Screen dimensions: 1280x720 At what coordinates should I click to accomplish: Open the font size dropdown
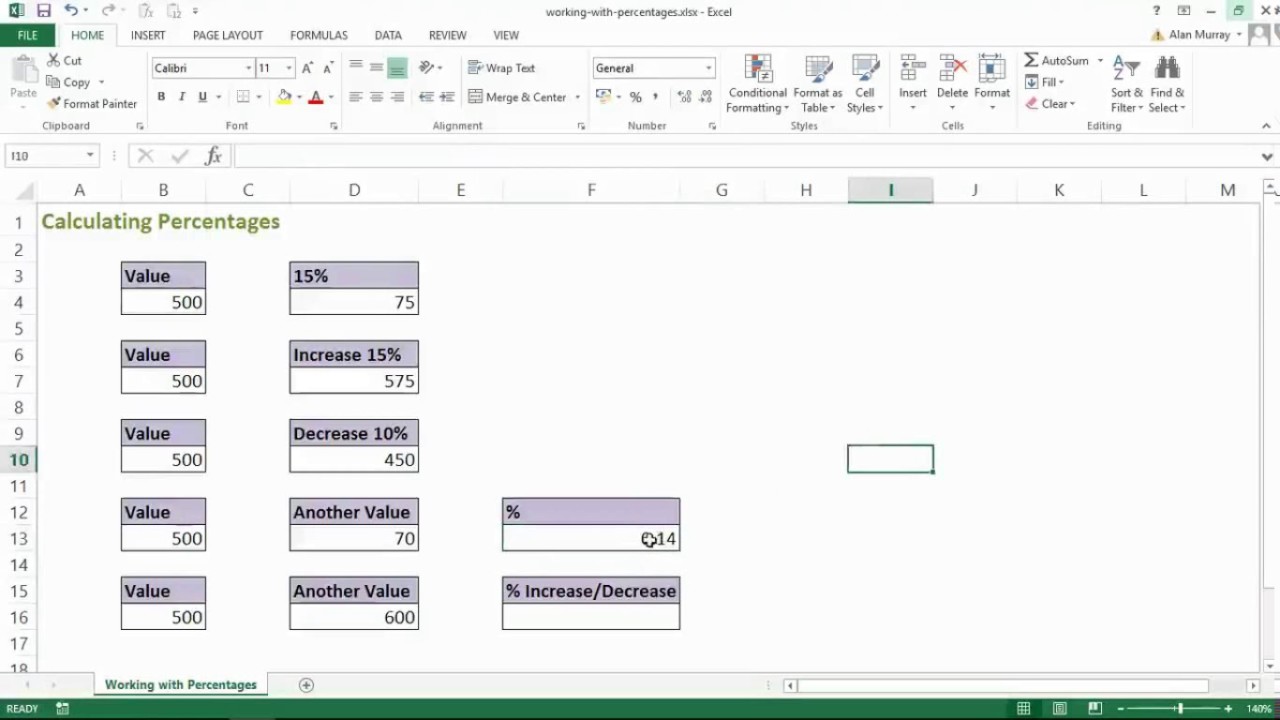point(289,68)
